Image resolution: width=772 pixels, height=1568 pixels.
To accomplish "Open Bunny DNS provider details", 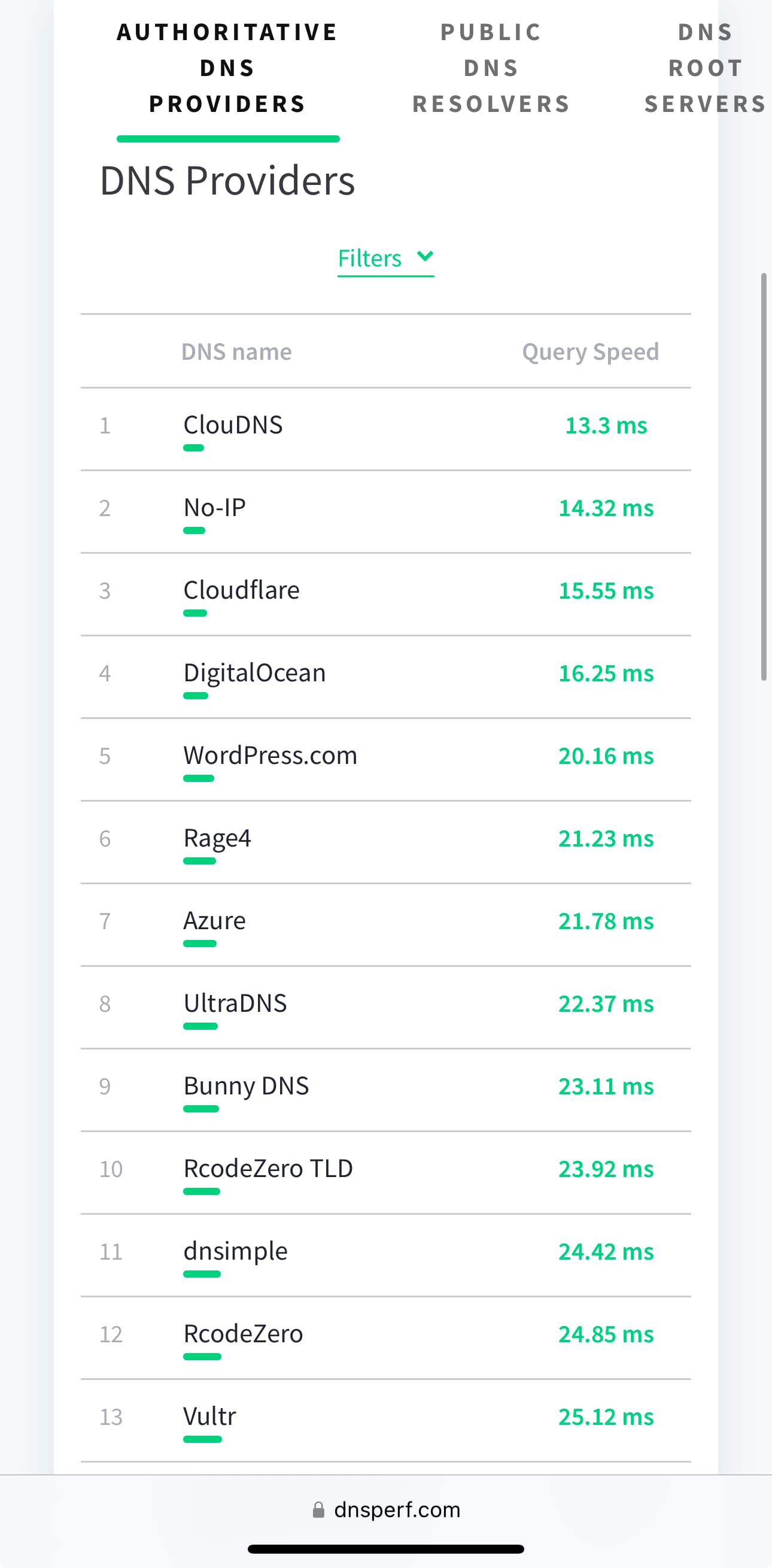I will tap(385, 1090).
